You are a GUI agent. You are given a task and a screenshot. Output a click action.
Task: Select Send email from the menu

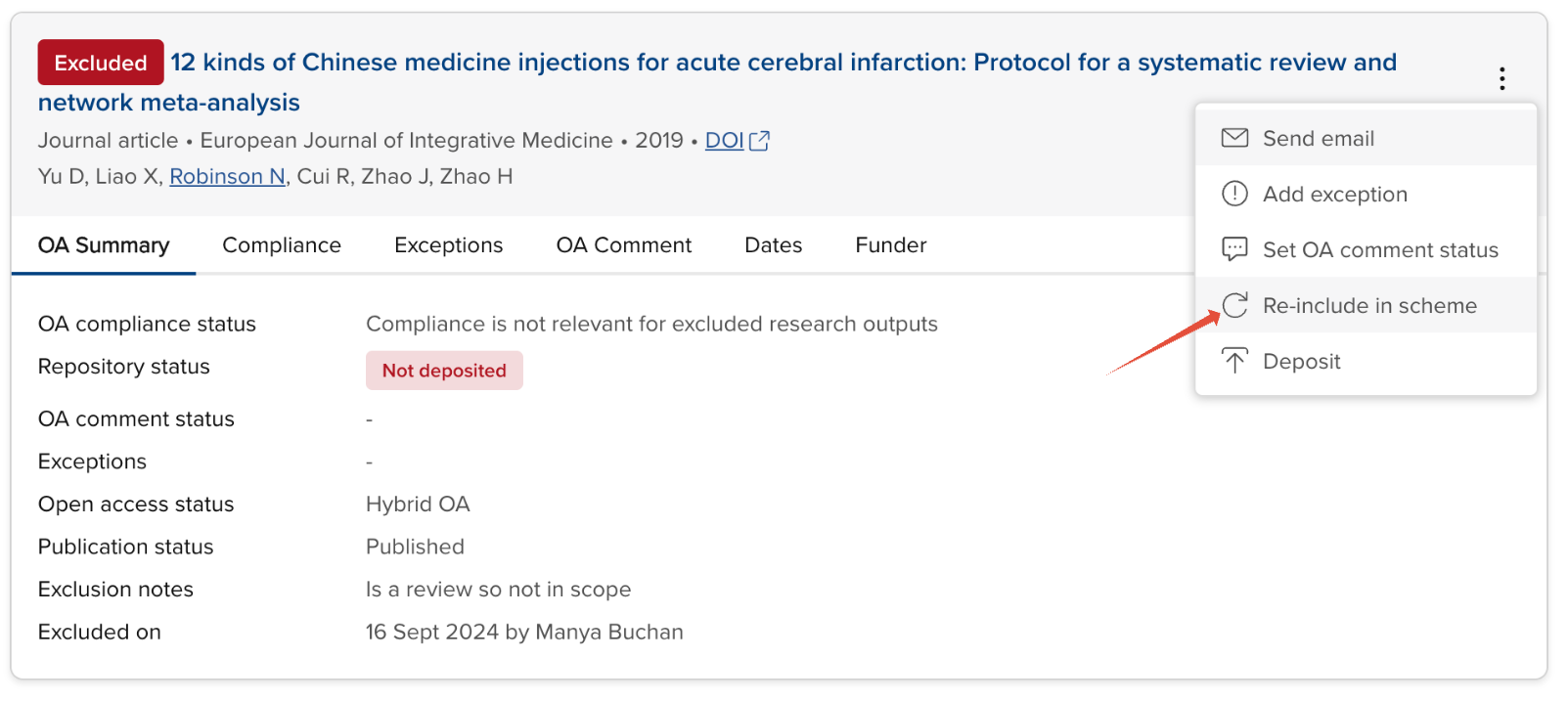[1318, 139]
